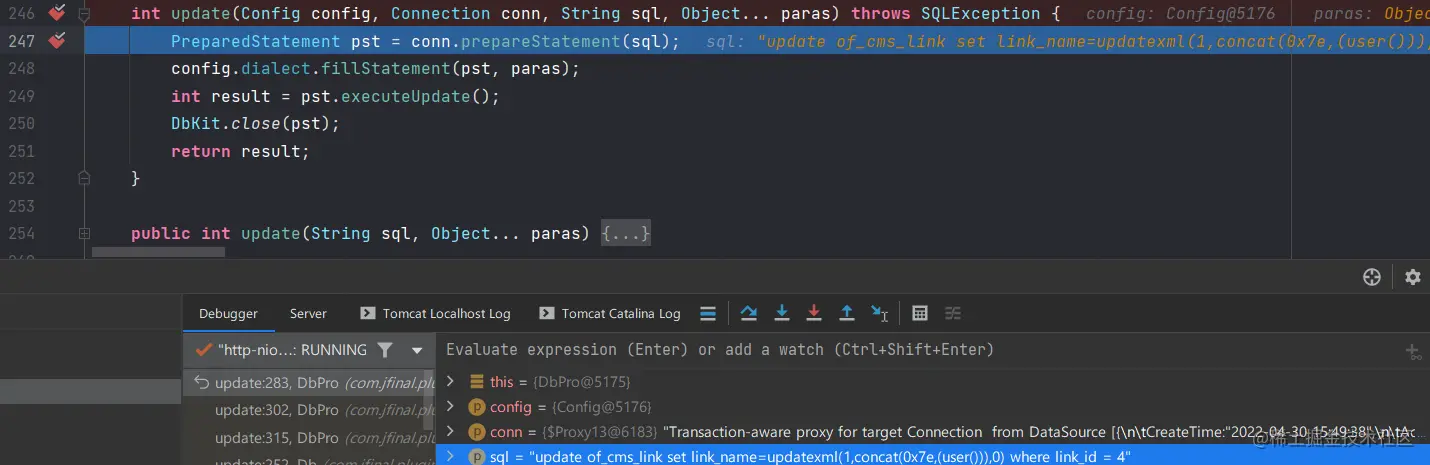This screenshot has width=1430, height=465.
Task: Expand the 'this' variable node
Action: pyautogui.click(x=451, y=382)
